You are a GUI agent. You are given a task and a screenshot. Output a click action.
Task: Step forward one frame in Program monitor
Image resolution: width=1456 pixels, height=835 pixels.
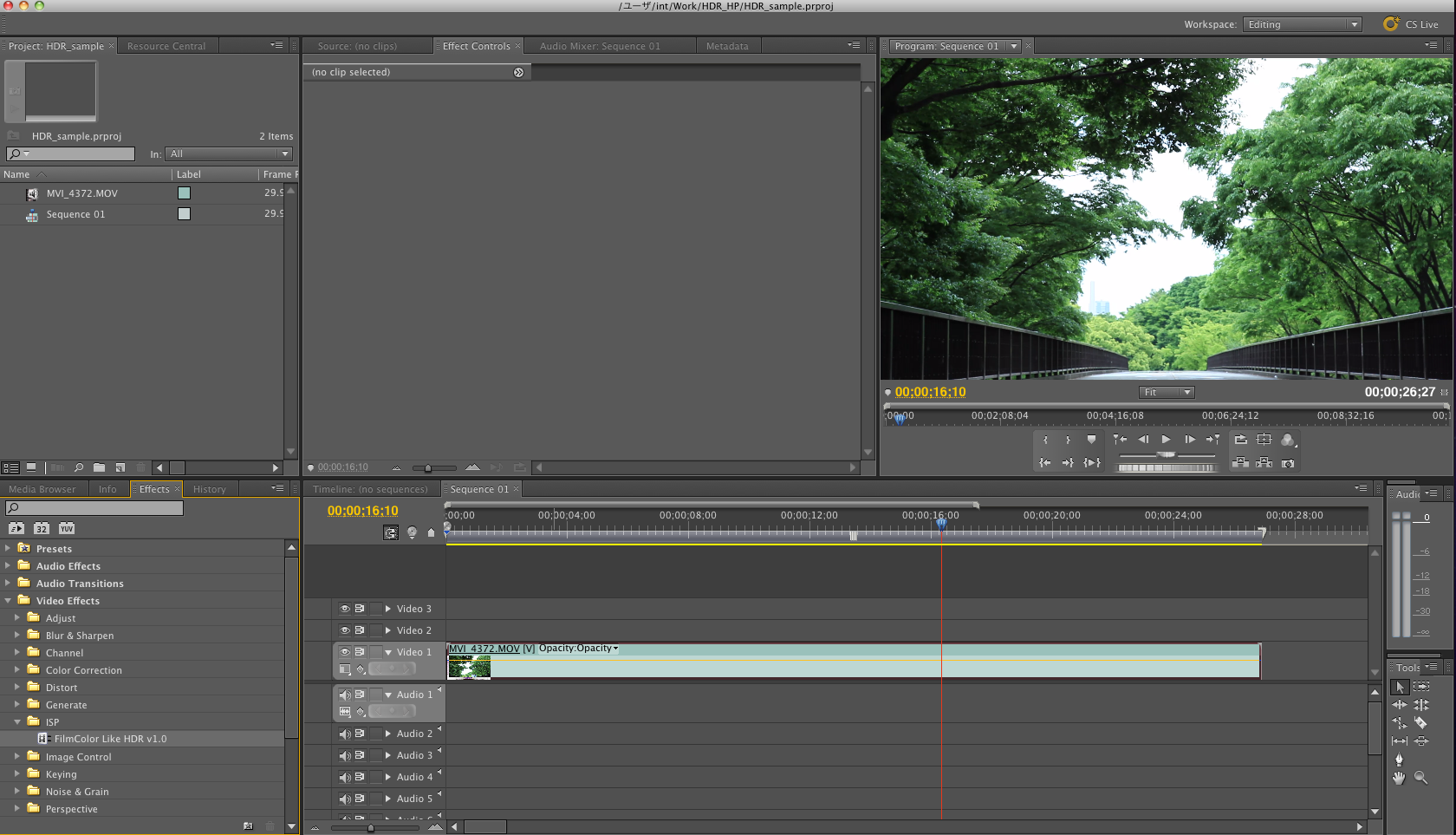(1190, 440)
